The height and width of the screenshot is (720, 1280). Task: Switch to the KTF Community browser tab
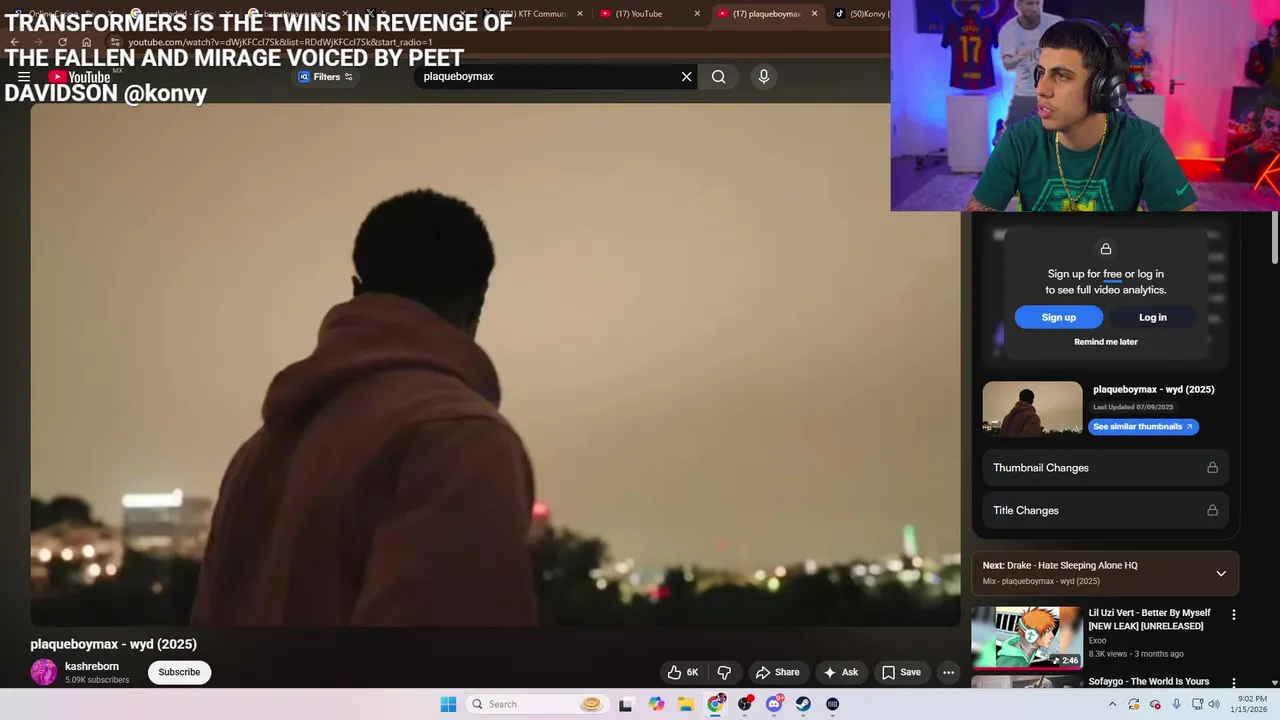[x=532, y=14]
